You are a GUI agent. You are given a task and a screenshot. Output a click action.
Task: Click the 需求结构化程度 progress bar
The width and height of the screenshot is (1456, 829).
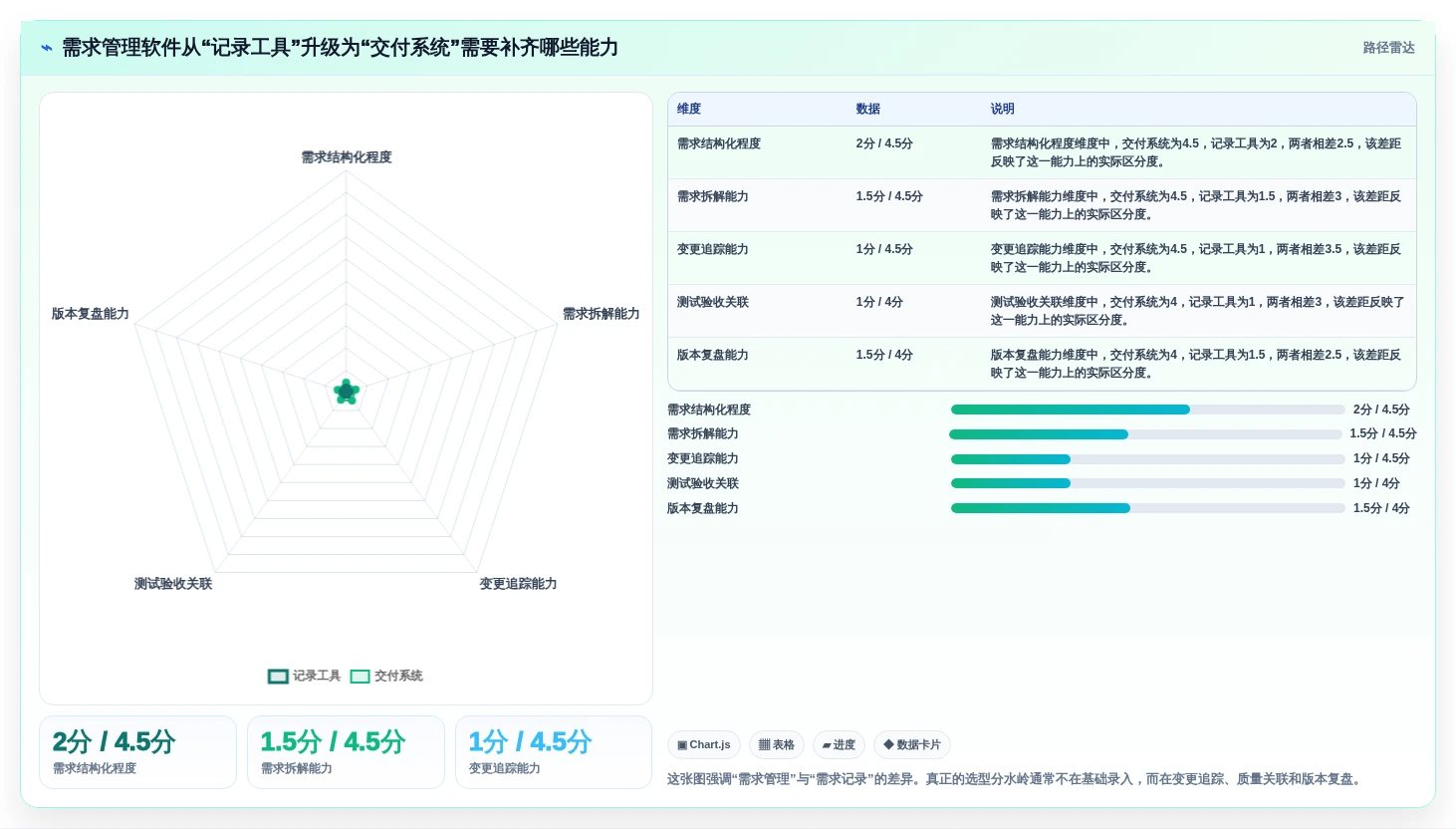(1147, 410)
